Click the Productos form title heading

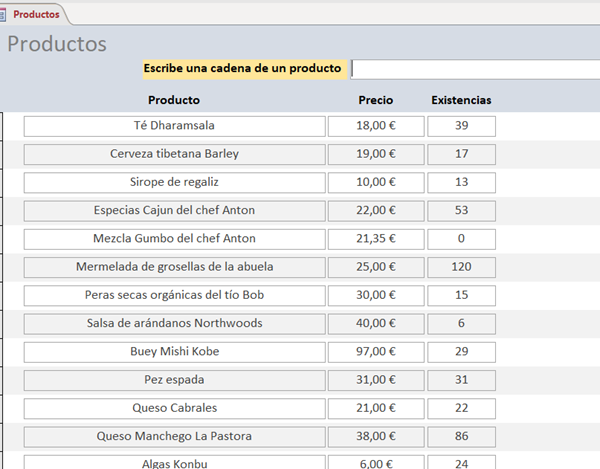(57, 44)
